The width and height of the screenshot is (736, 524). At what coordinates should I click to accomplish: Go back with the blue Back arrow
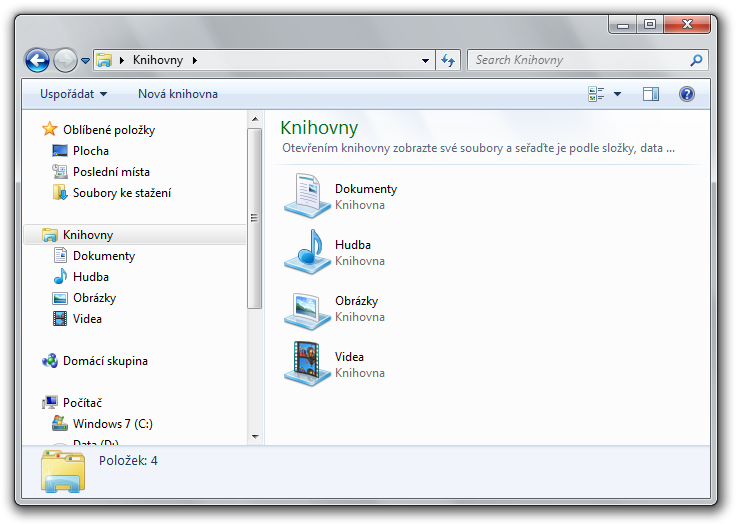[x=38, y=60]
